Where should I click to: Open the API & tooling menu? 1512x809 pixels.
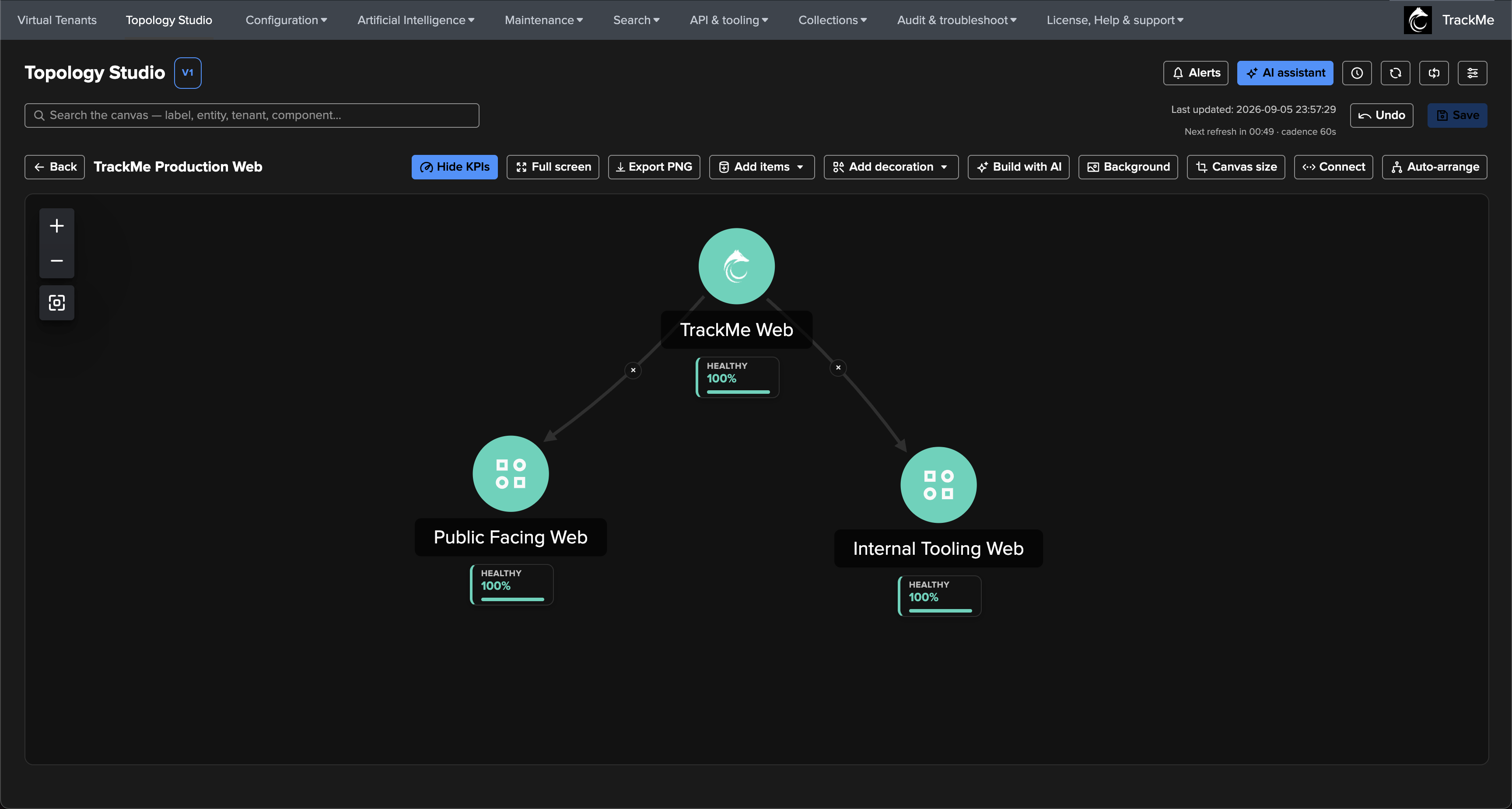(728, 20)
